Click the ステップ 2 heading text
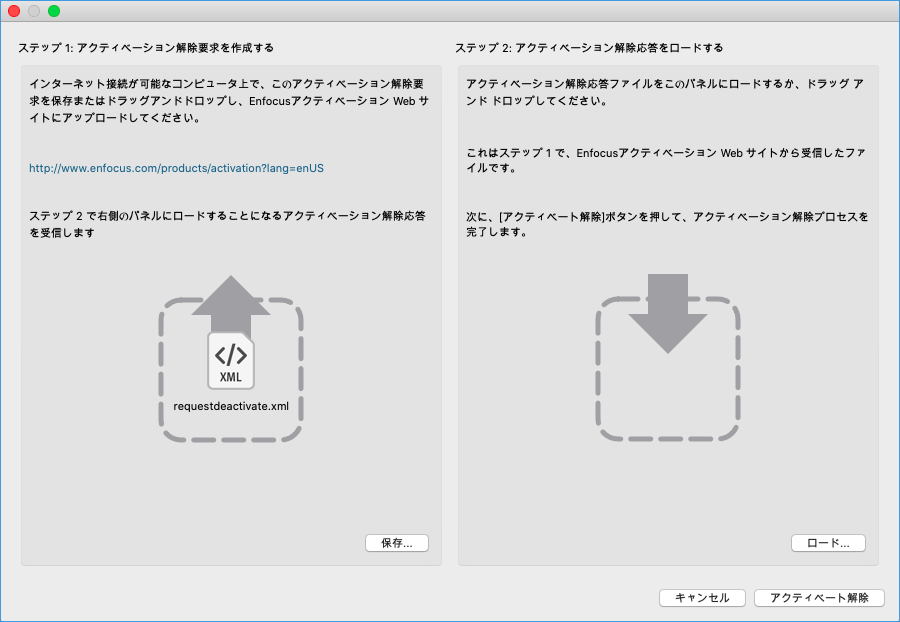 tap(589, 48)
